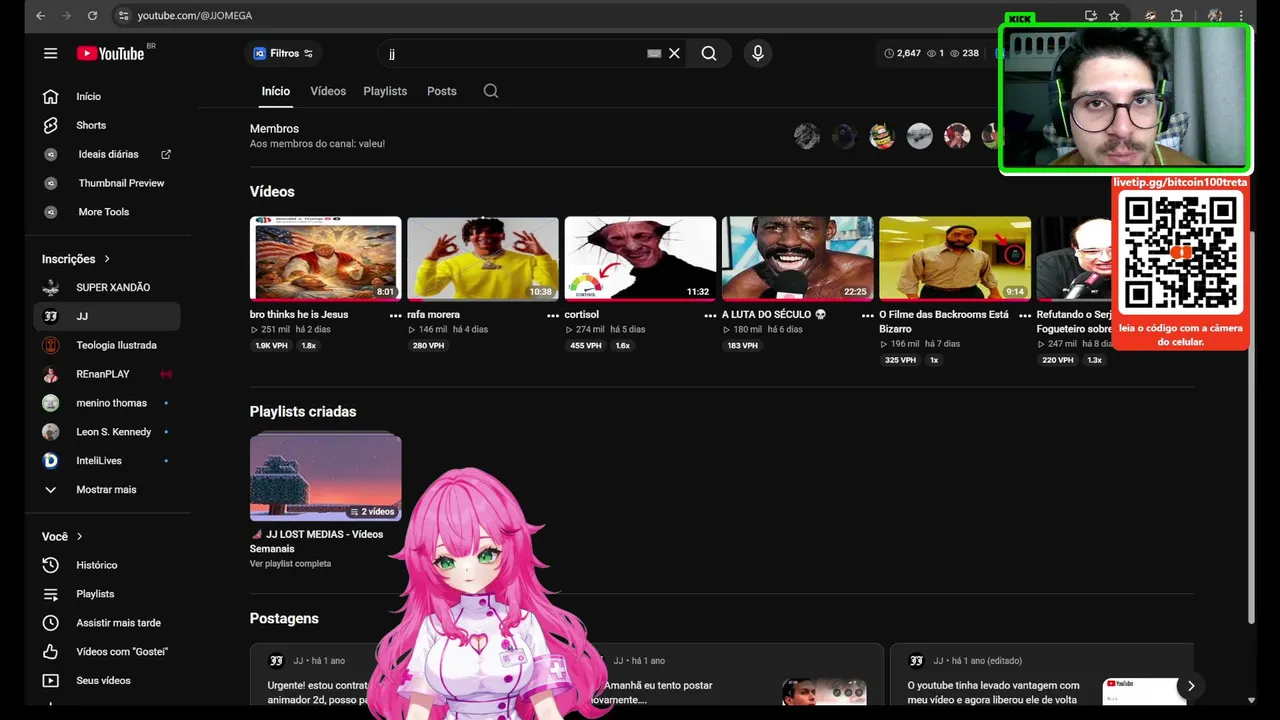This screenshot has width=1280, height=720.
Task: Submit search with magnifier button
Action: pyautogui.click(x=709, y=53)
